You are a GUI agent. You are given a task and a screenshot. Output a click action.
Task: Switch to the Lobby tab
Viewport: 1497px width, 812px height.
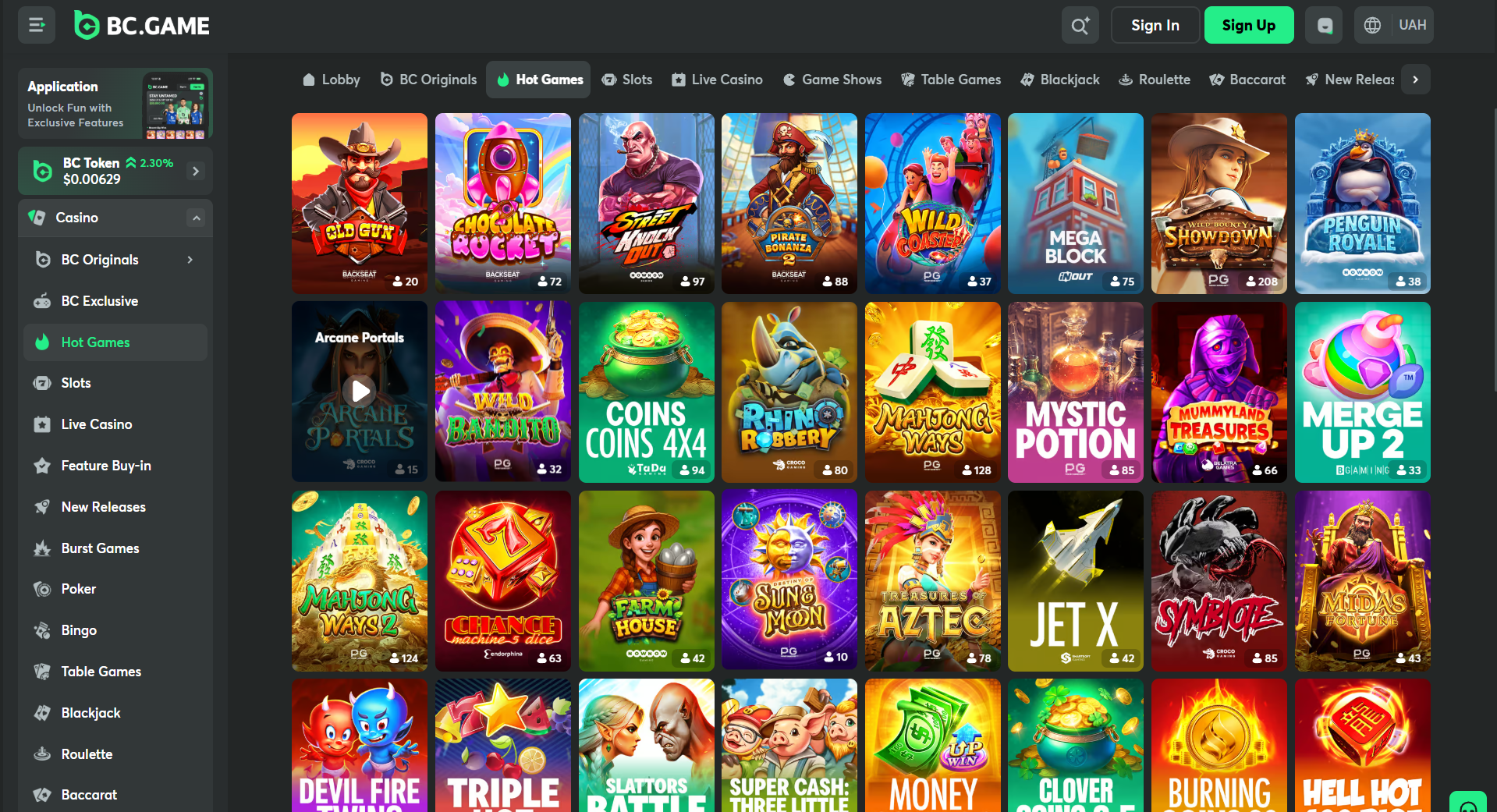coord(332,80)
